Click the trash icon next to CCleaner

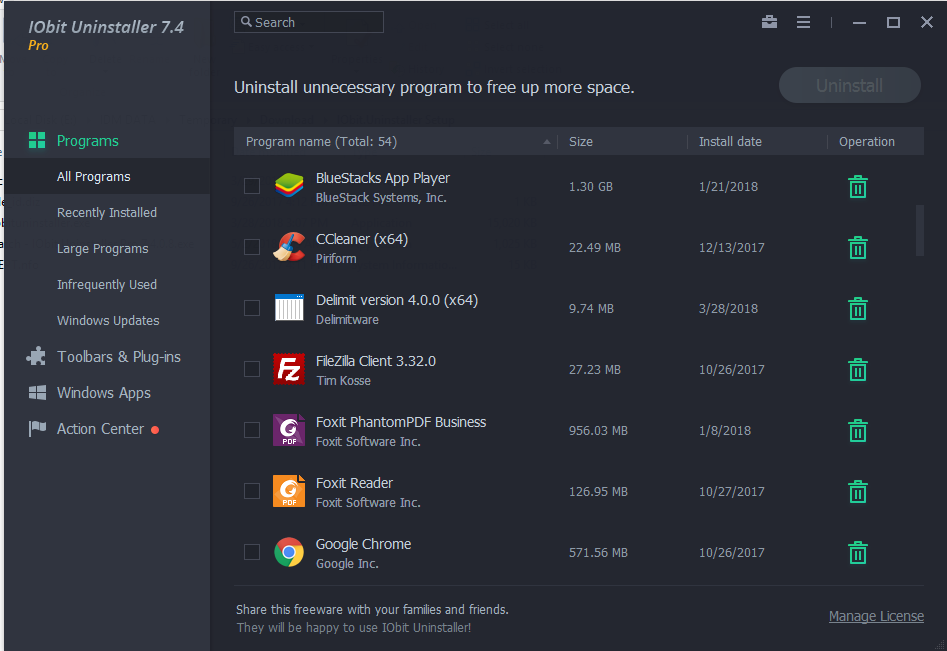click(x=857, y=247)
